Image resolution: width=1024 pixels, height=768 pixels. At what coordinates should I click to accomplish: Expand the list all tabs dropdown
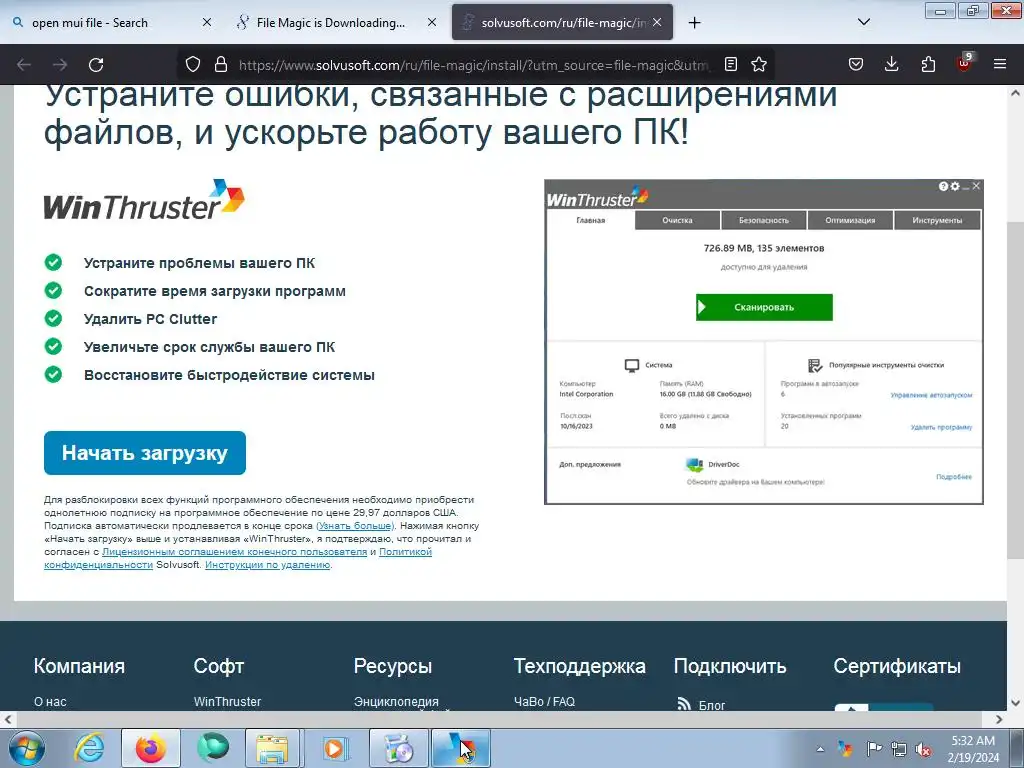tap(863, 22)
